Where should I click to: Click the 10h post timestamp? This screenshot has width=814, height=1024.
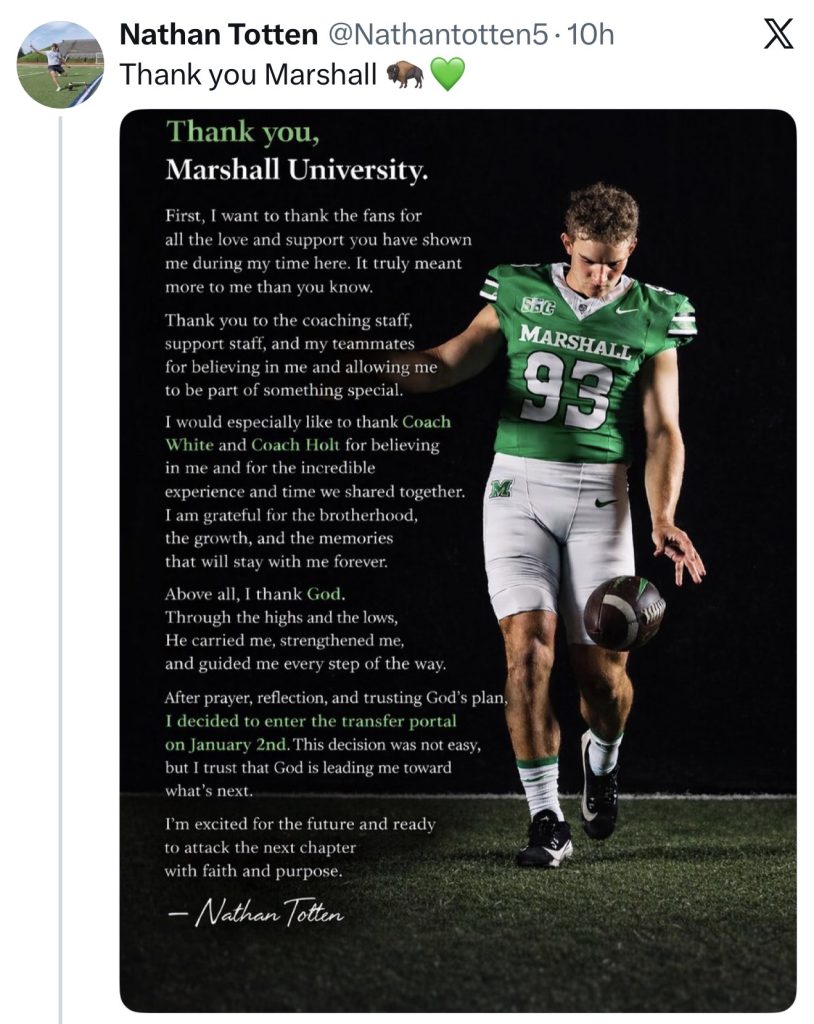click(x=591, y=35)
